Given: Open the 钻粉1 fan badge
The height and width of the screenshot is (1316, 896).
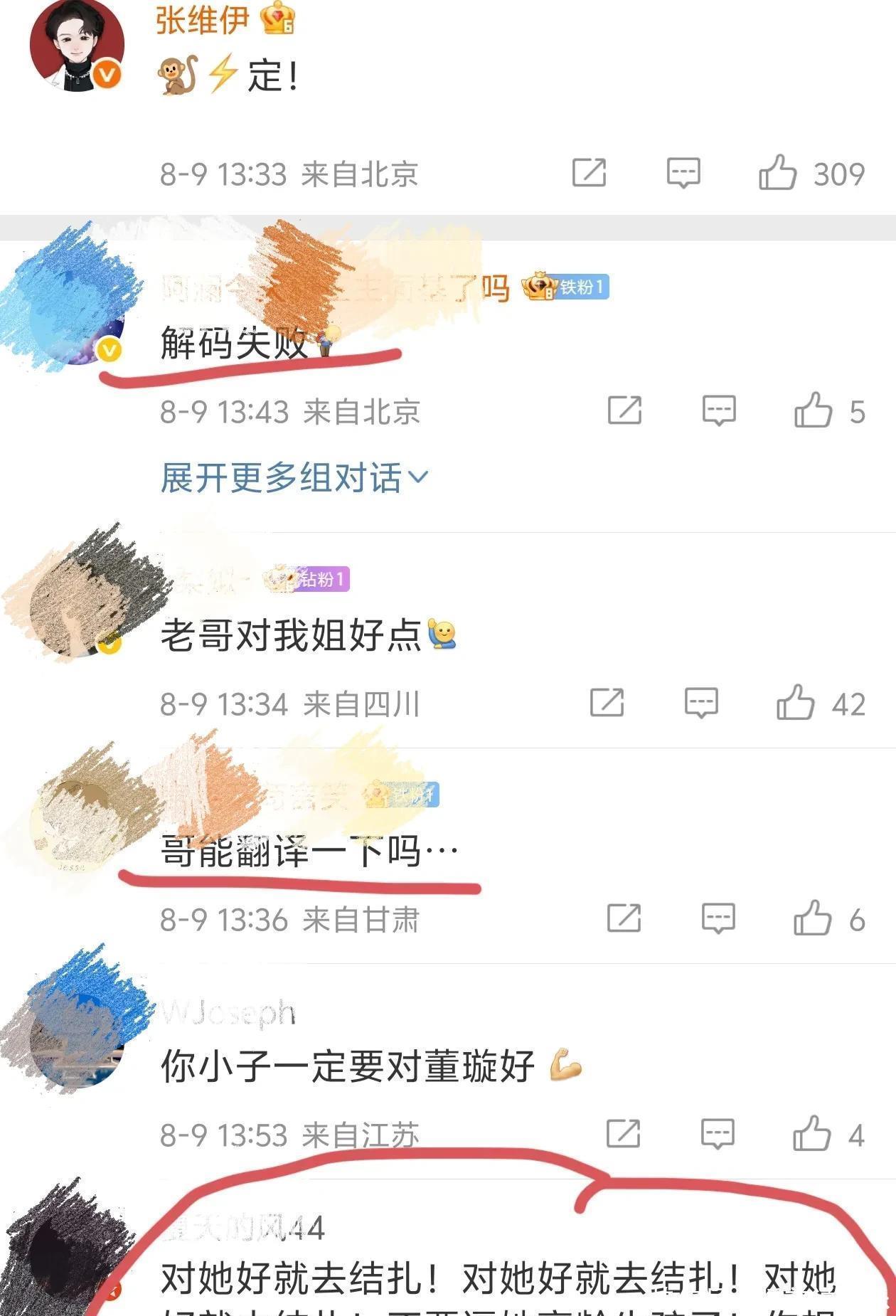Looking at the screenshot, I should 308,579.
